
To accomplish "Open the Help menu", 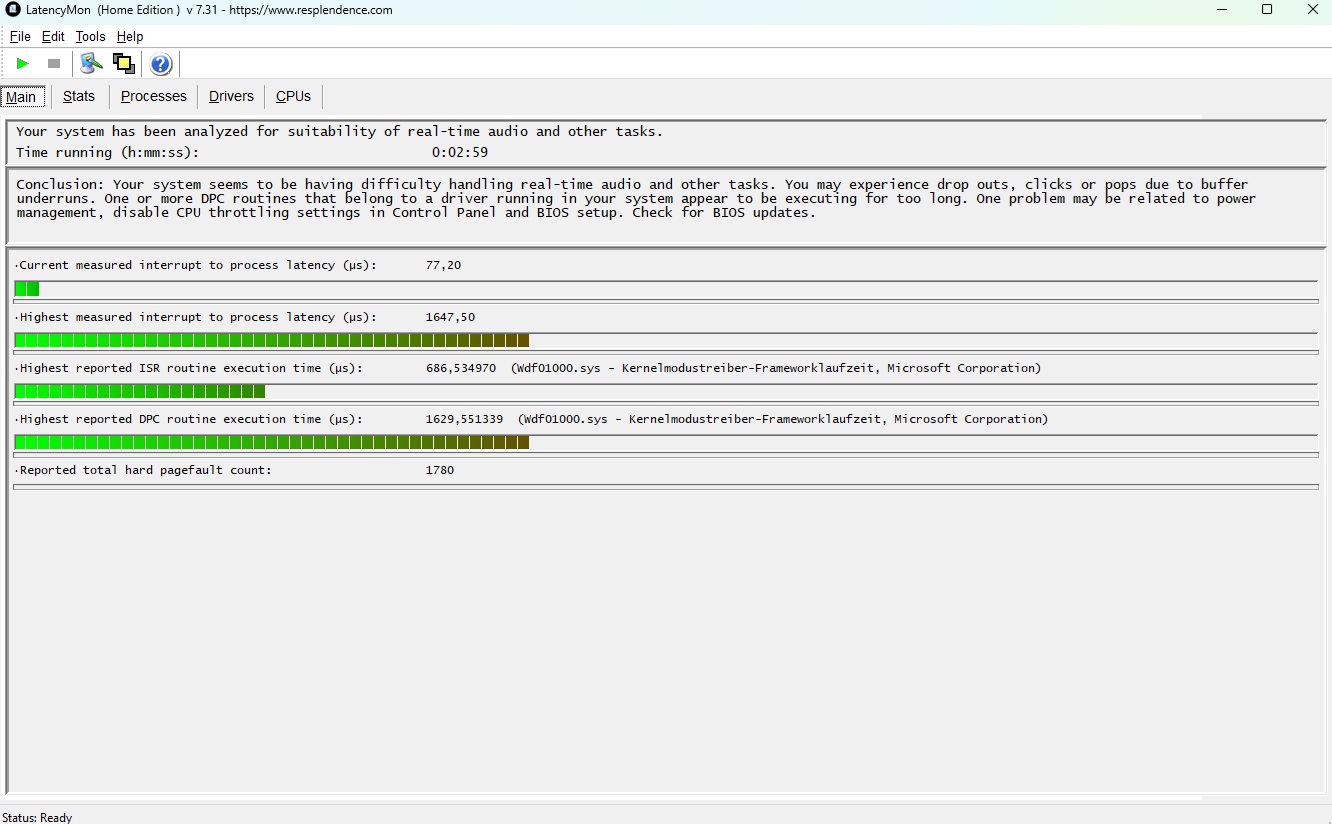I will [x=130, y=37].
